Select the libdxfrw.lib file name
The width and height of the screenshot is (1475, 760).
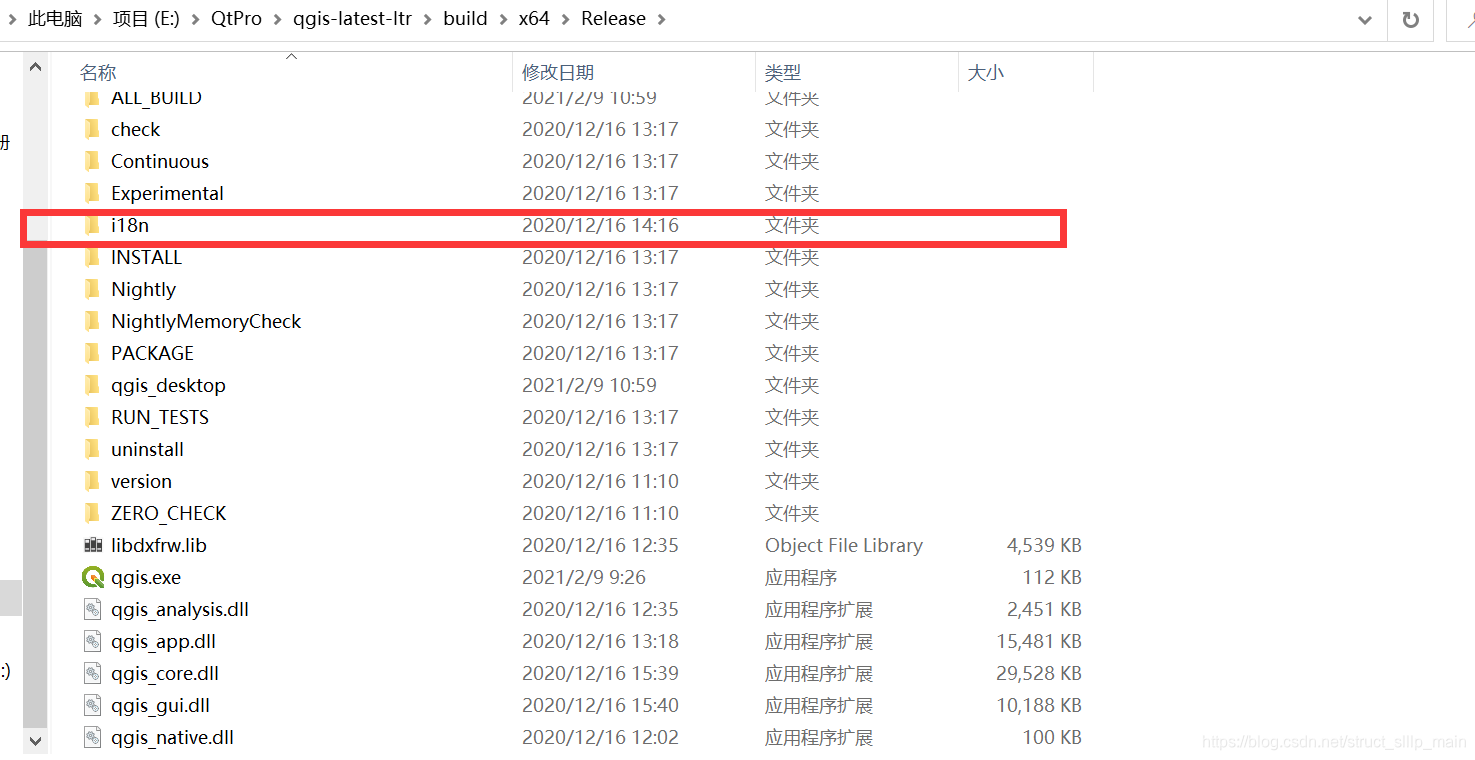(x=159, y=545)
